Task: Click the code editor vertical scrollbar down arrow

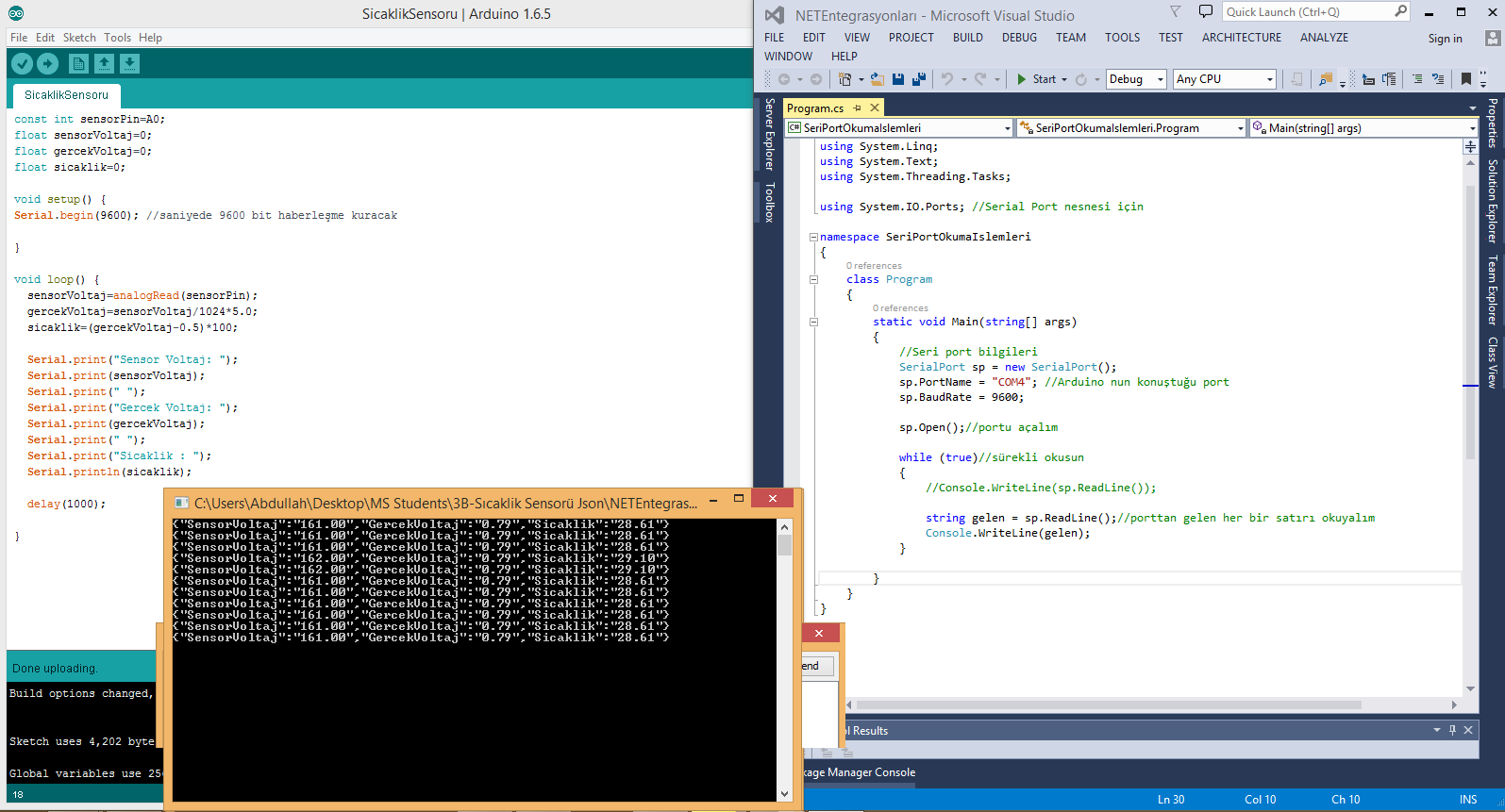Action: pos(1470,688)
